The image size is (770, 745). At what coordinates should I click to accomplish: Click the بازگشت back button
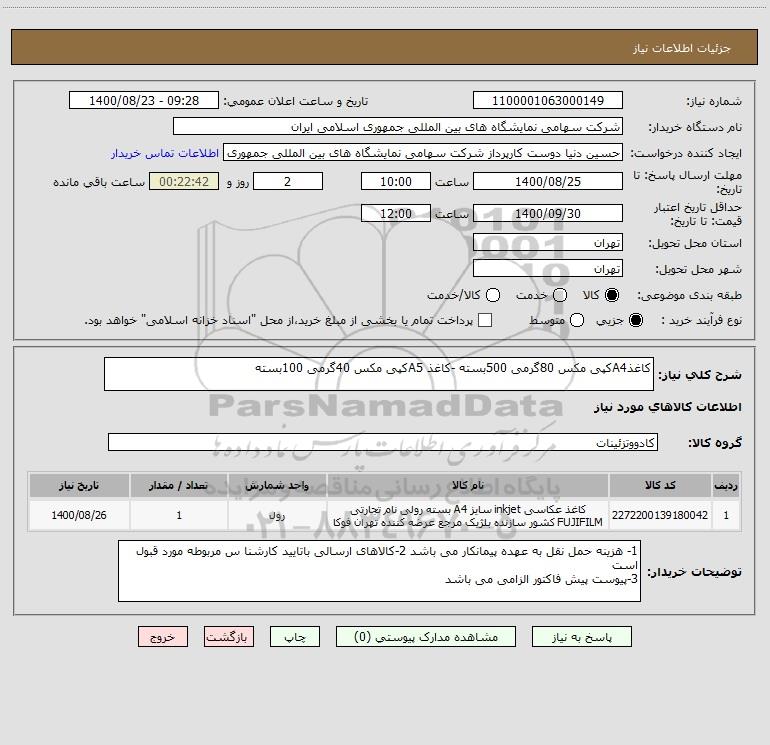point(229,637)
